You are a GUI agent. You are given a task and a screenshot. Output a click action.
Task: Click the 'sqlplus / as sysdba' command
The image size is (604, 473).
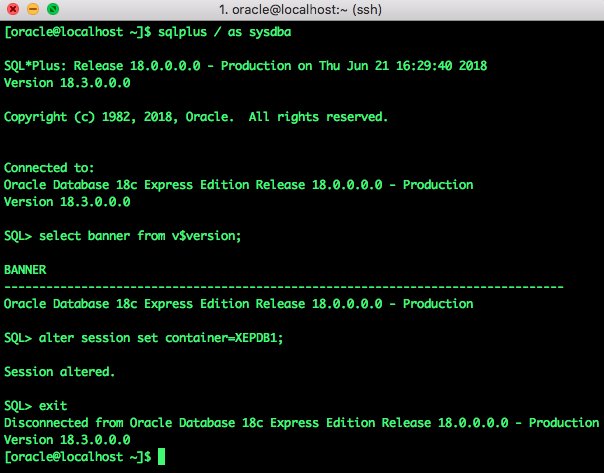225,32
